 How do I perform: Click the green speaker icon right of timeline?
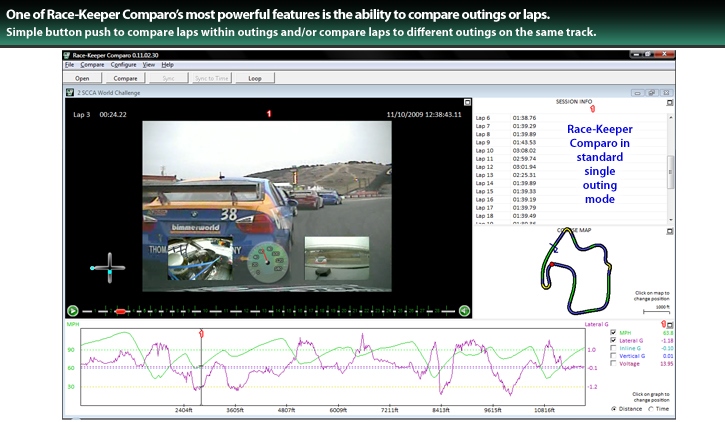tap(464, 311)
